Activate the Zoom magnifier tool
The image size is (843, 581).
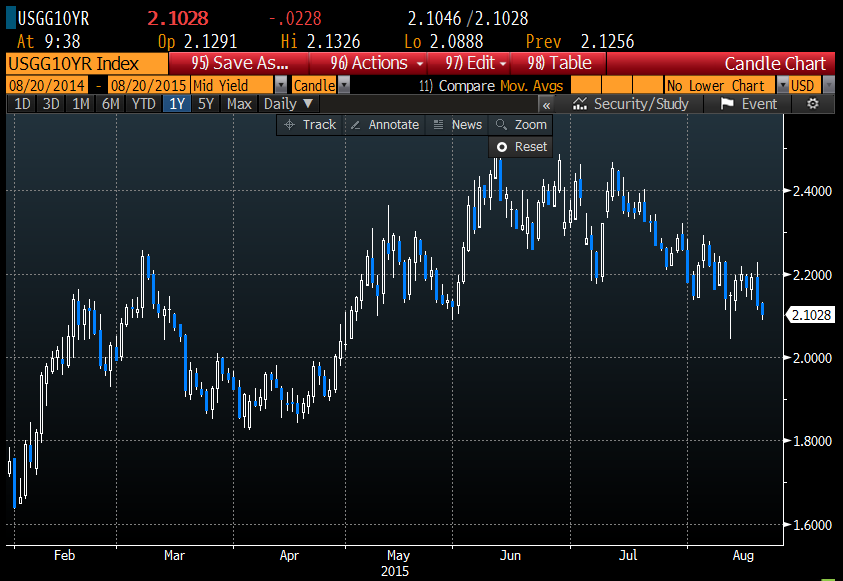[x=520, y=124]
